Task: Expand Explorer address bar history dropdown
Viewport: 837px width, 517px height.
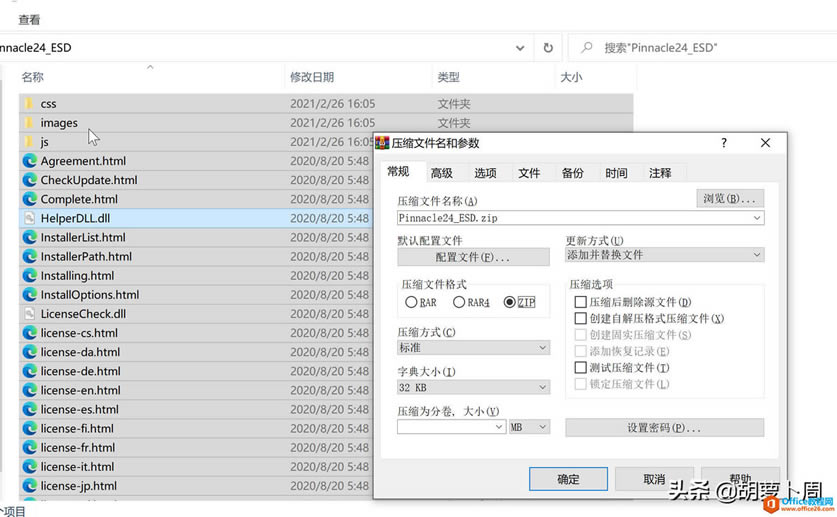Action: click(520, 48)
